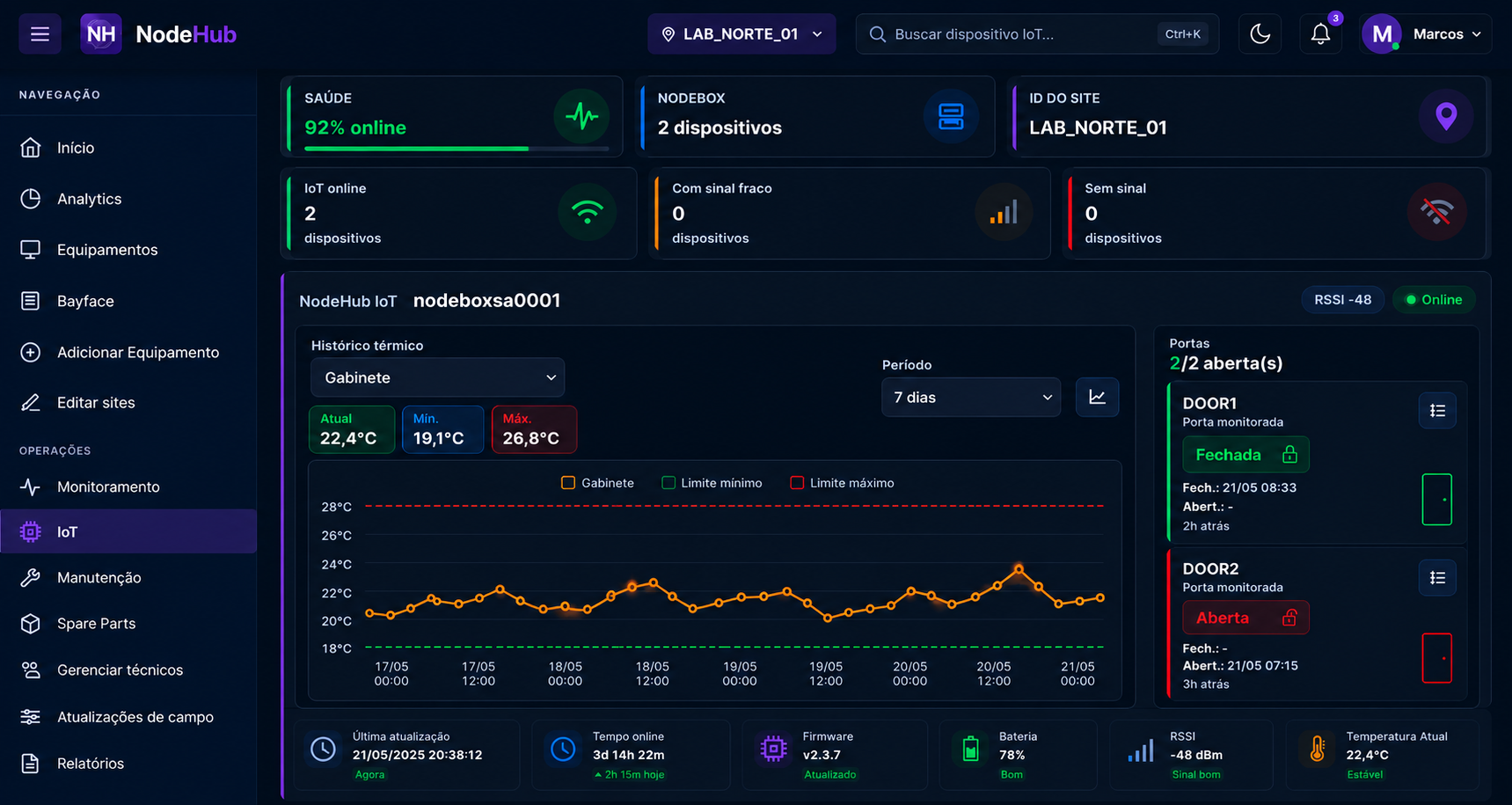
Task: Click the Marcos avatar icon
Action: pyautogui.click(x=1382, y=34)
